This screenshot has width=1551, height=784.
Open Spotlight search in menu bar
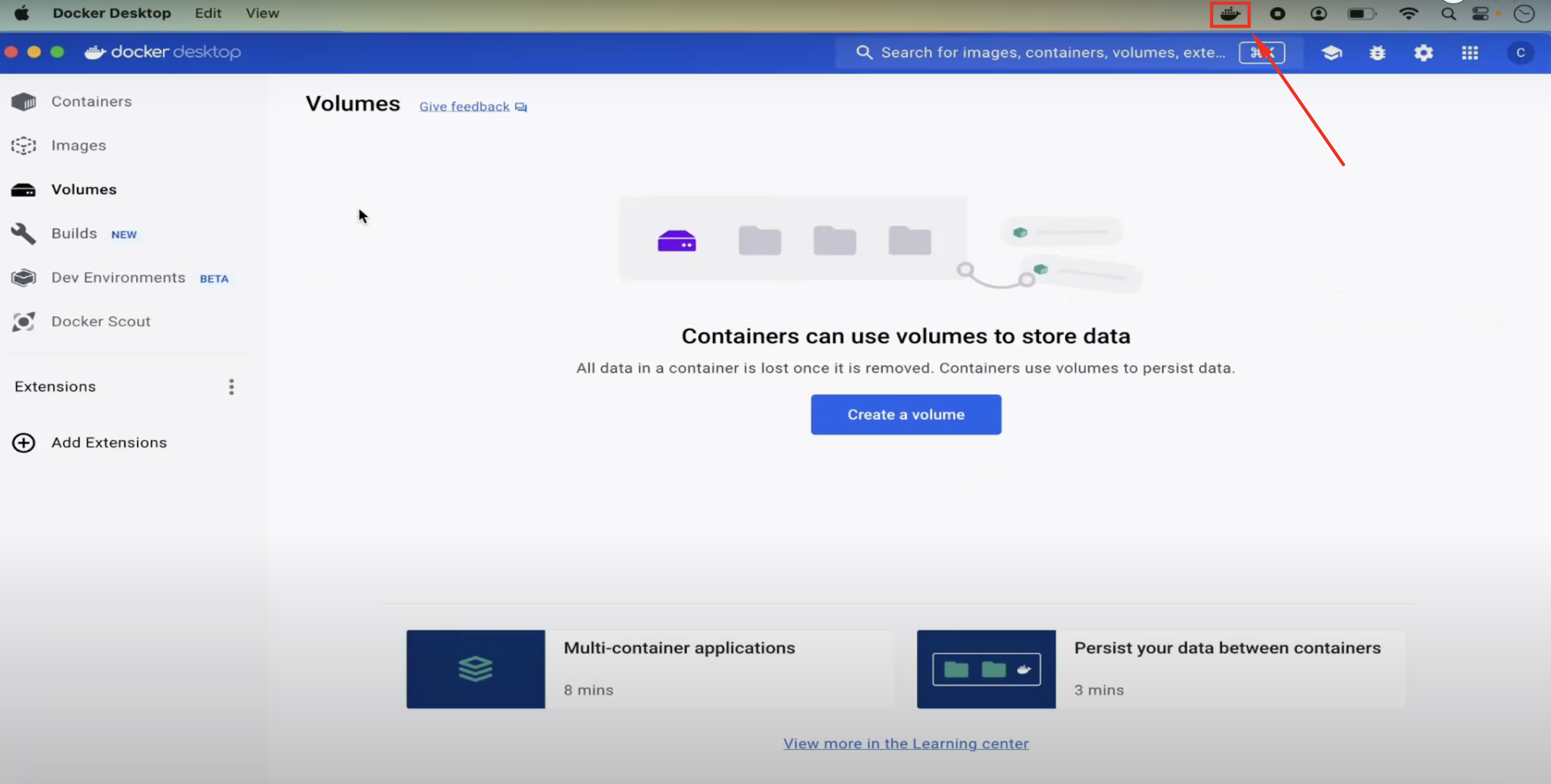point(1448,14)
